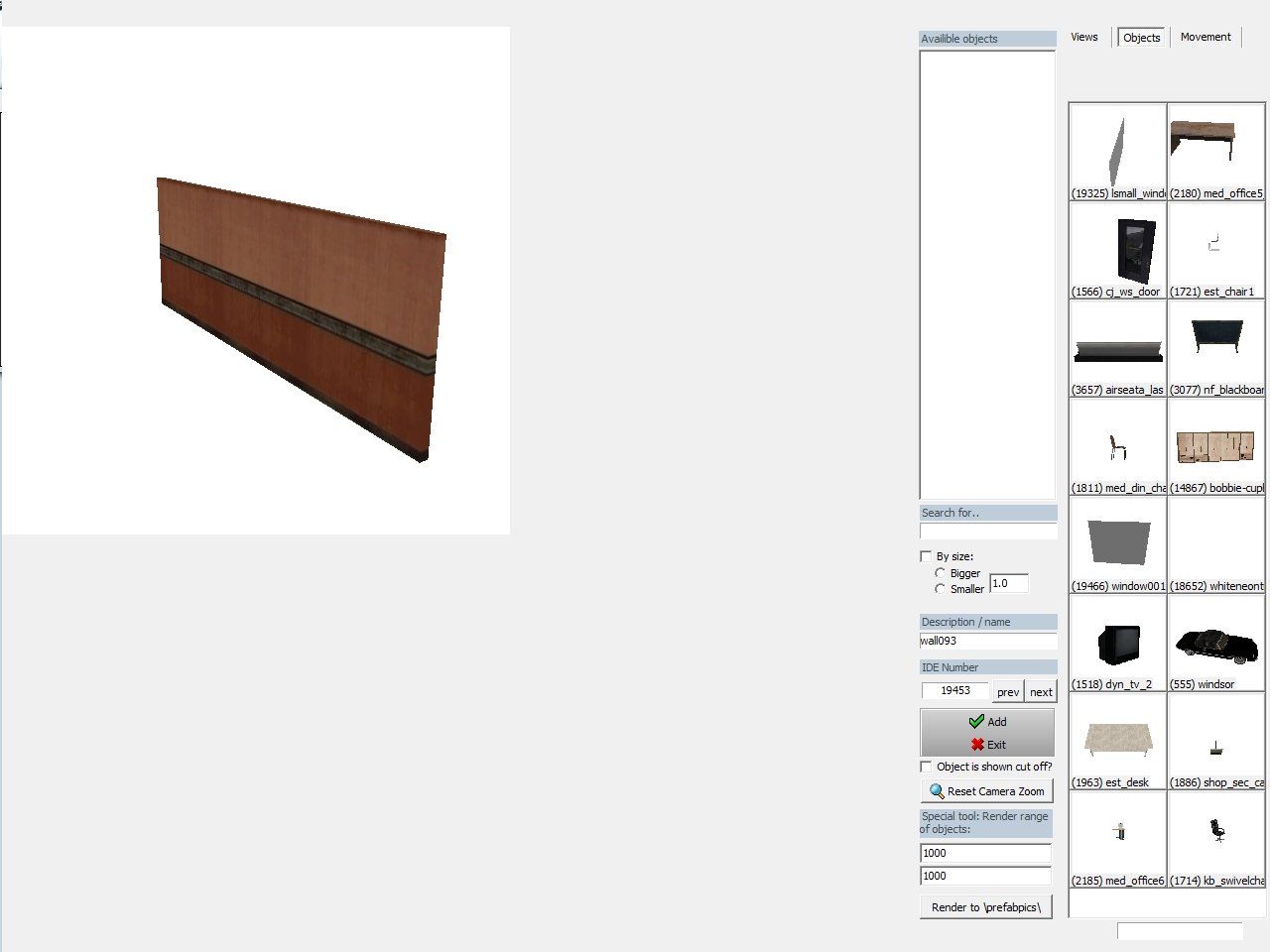The width and height of the screenshot is (1270, 952).
Task: Open the Movement tab
Action: pyautogui.click(x=1206, y=37)
